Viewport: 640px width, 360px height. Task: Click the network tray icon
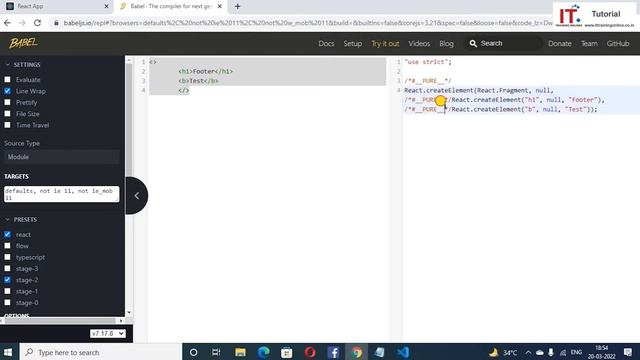coord(563,352)
